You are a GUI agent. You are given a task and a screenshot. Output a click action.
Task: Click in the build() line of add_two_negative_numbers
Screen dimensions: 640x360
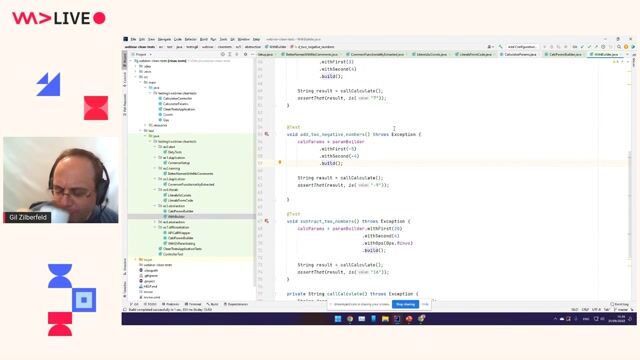(x=331, y=163)
